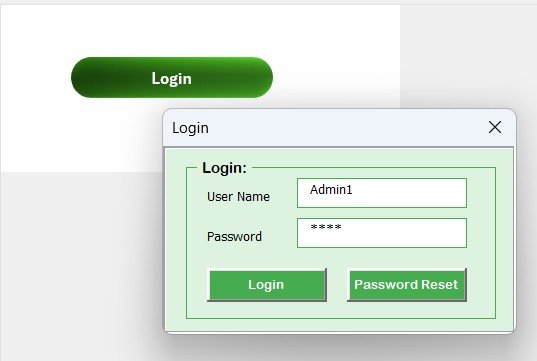537x361 pixels.
Task: Click the User Name label
Action: pos(238,197)
